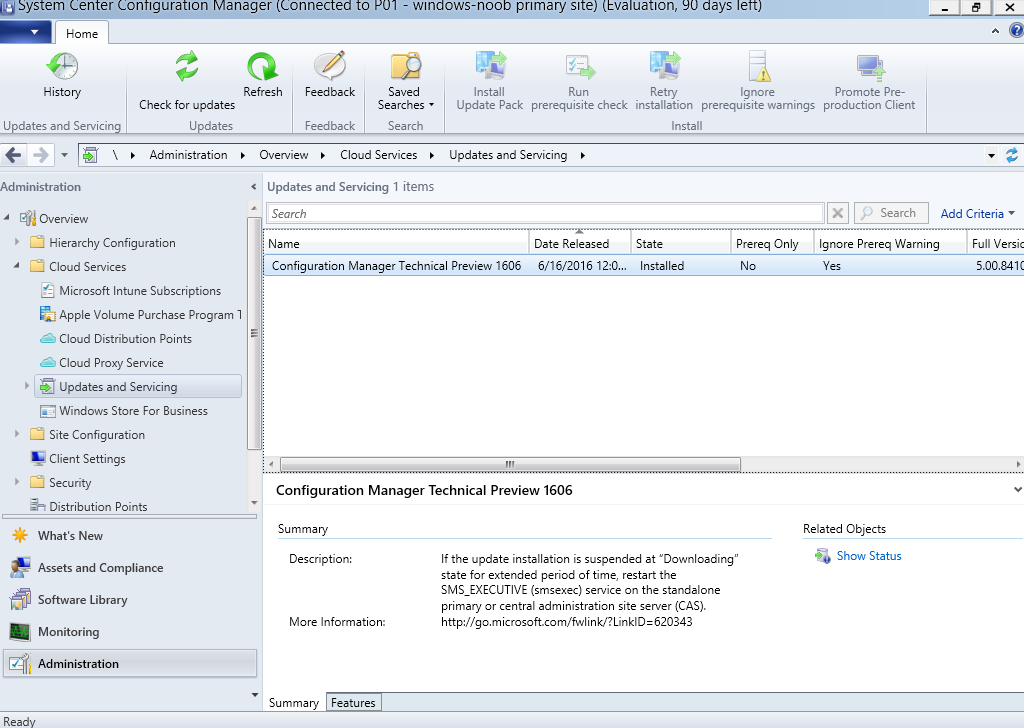Viewport: 1024px width, 728px height.
Task: Select Cloud Proxy Service node
Action: click(102, 362)
